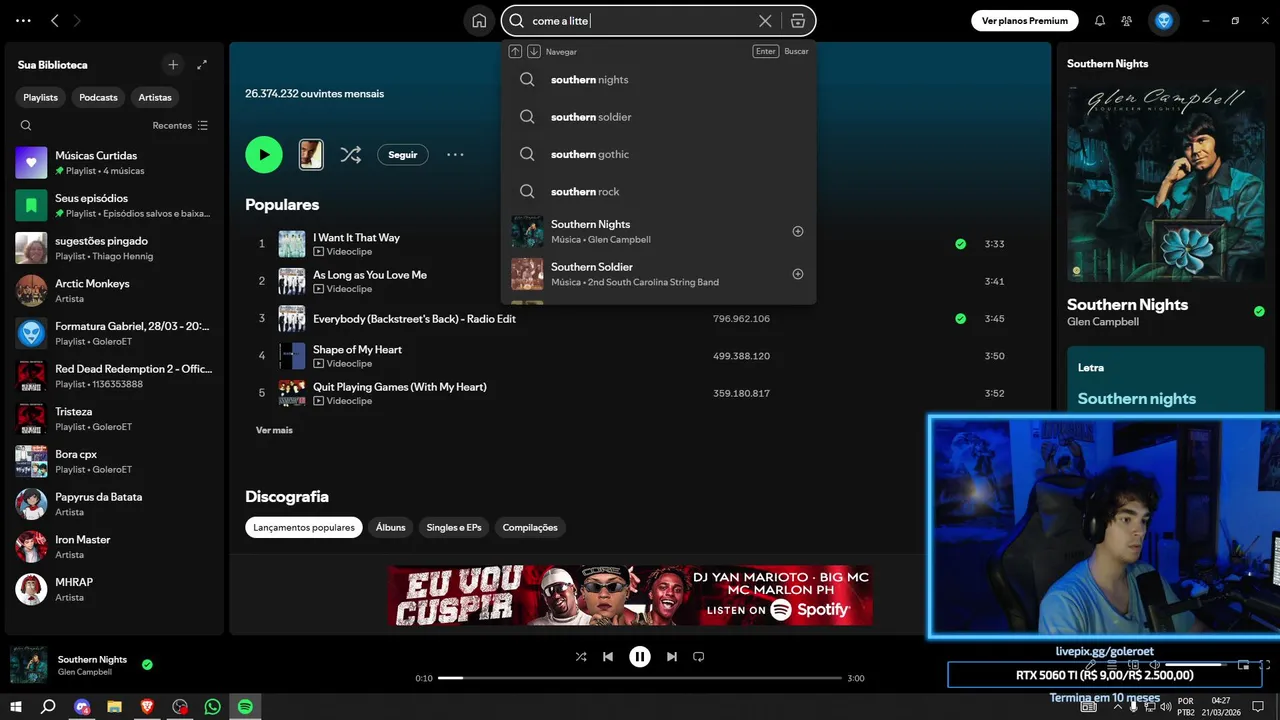Click Glen Campbell album cover in right panel
This screenshot has width=1280, height=720.
coord(1167,183)
